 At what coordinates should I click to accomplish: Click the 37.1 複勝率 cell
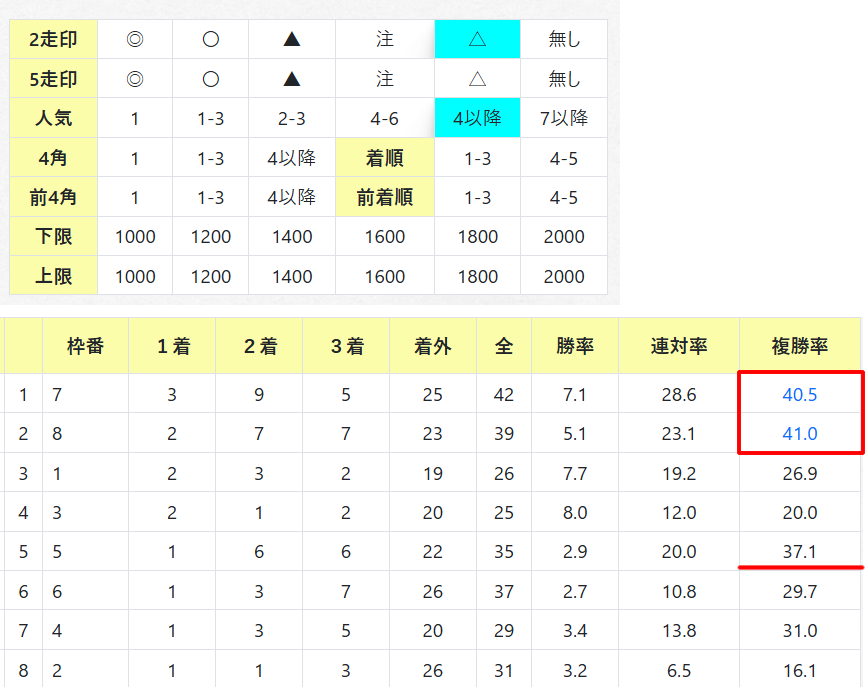800,551
